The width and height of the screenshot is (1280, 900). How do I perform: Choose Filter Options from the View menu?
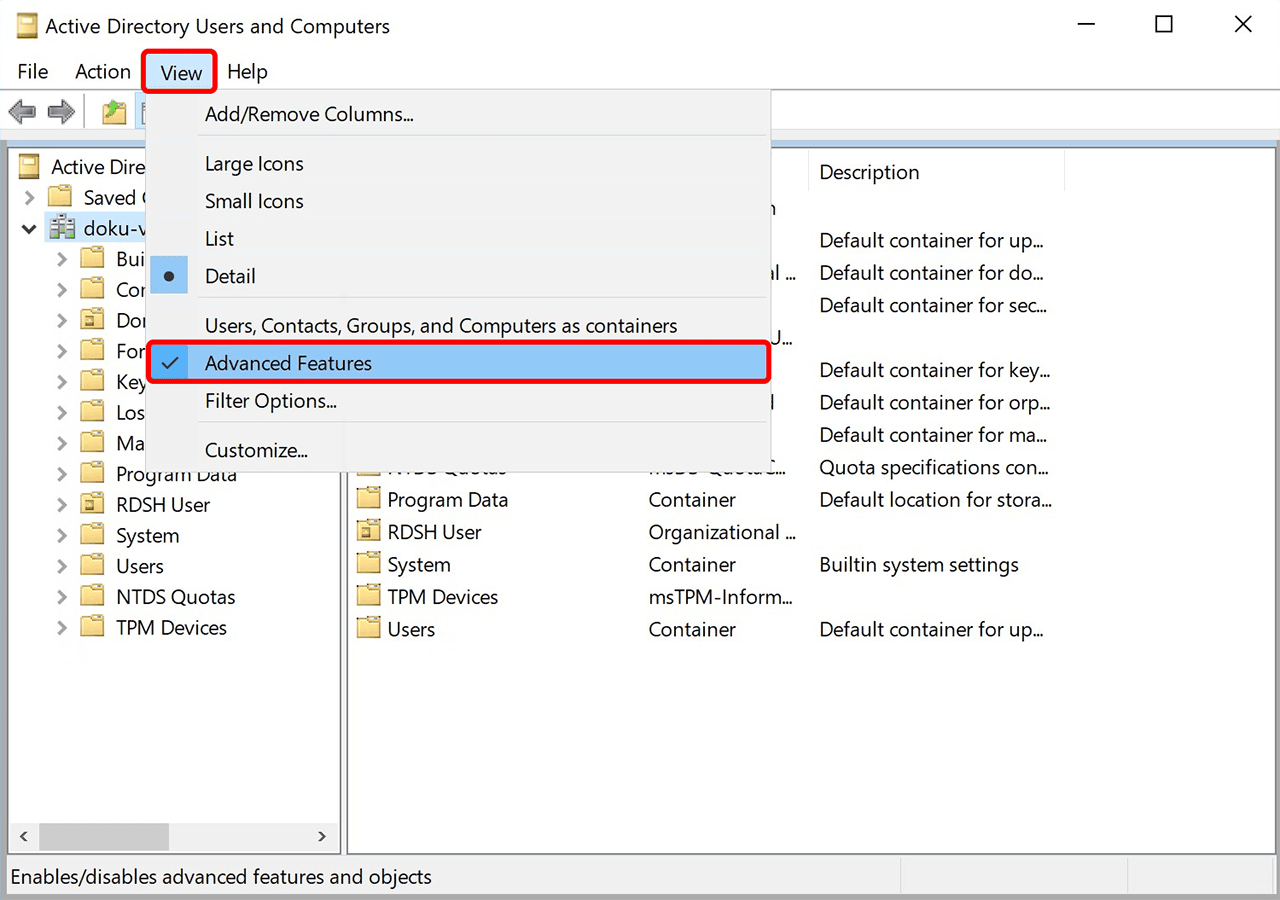[x=270, y=401]
